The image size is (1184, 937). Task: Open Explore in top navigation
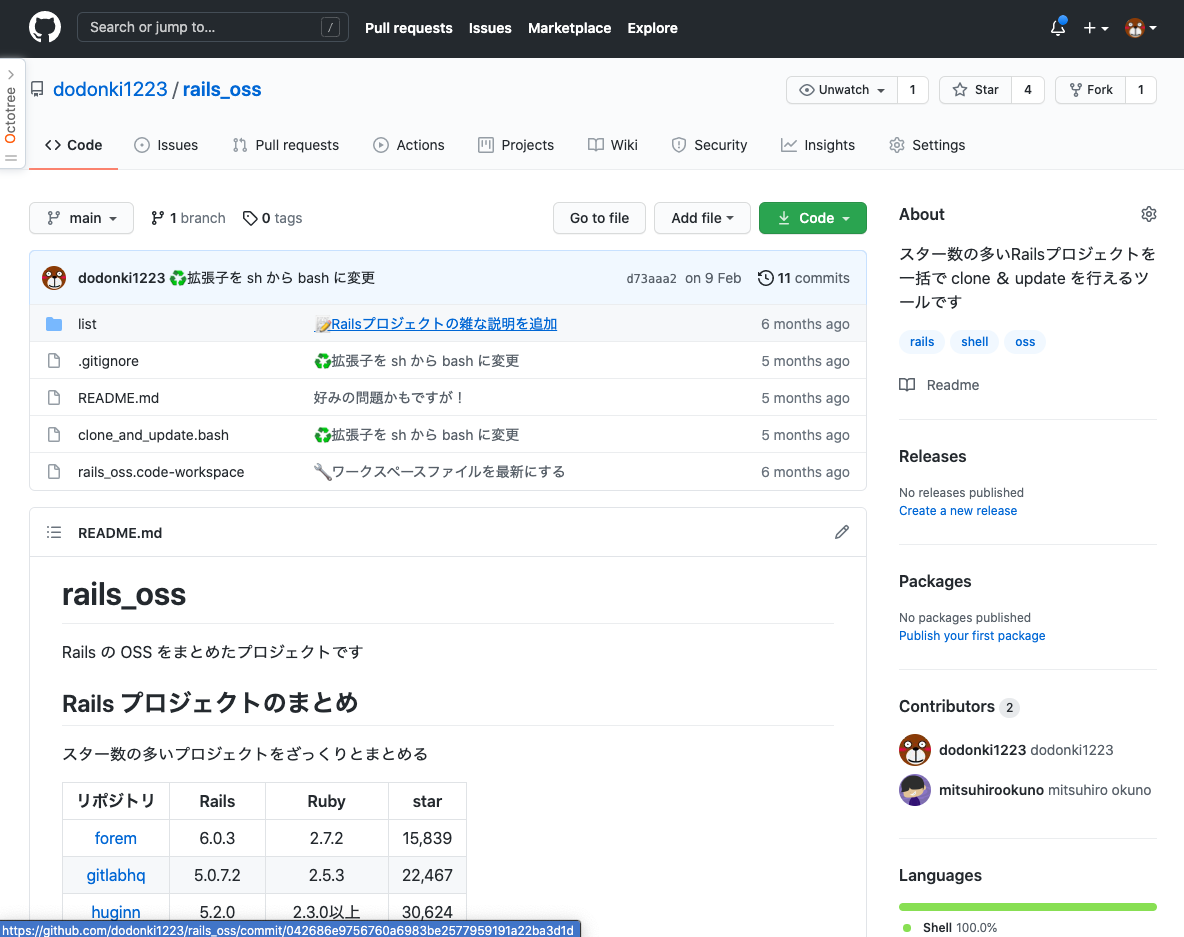pyautogui.click(x=652, y=28)
